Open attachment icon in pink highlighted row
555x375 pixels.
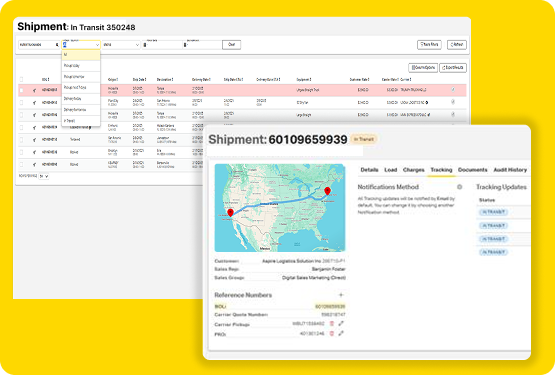click(453, 90)
